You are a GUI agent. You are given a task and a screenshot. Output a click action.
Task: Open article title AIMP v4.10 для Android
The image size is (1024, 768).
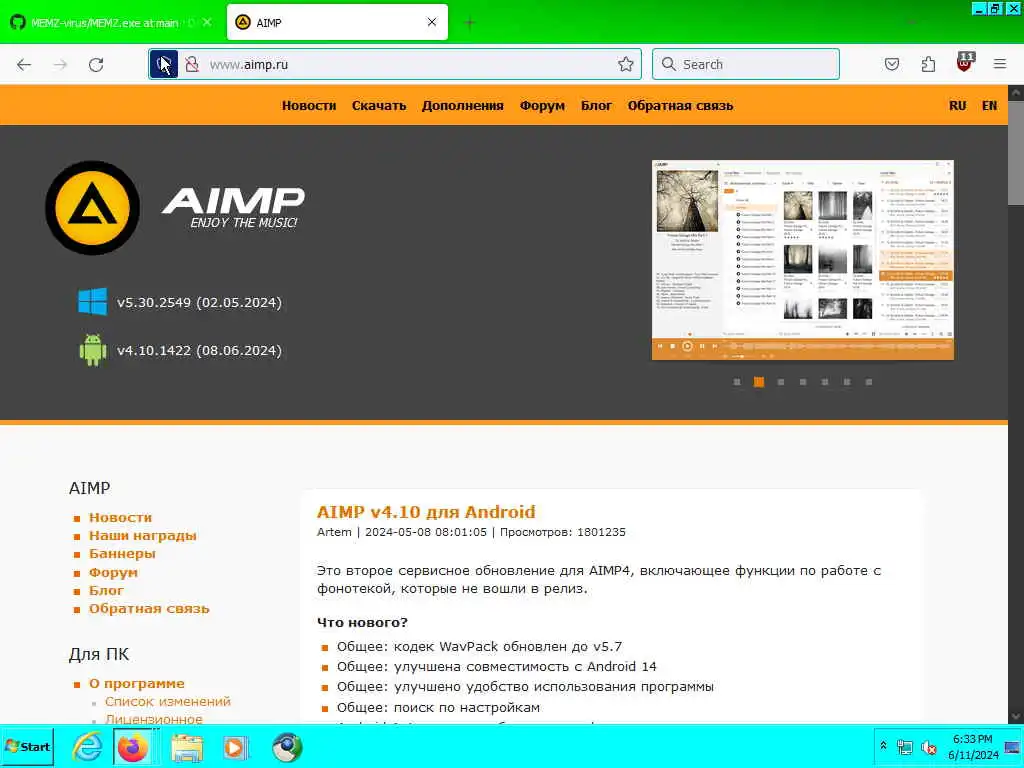coord(426,512)
